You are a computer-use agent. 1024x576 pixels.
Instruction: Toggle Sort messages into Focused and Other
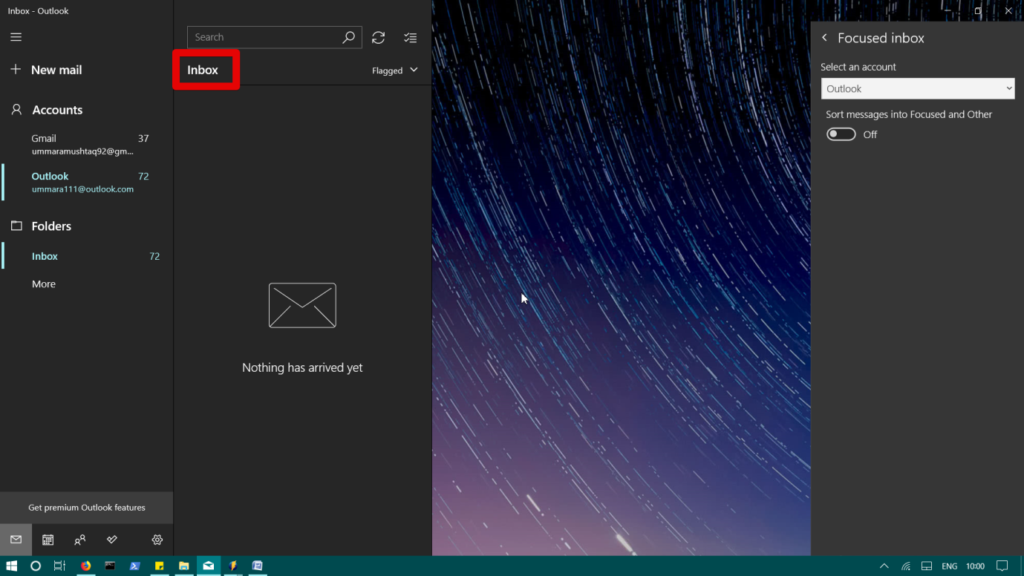(841, 134)
